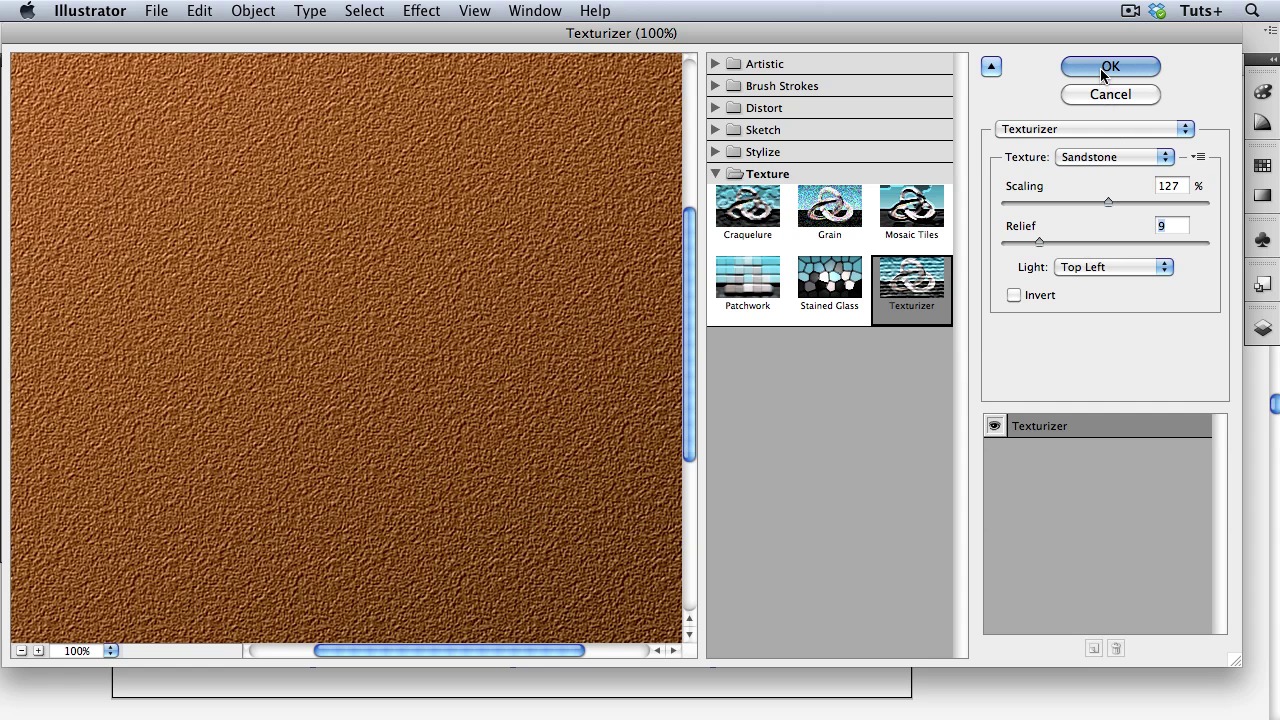Open the Texture Sandstone dropdown
The image size is (1280, 720).
pos(1114,157)
